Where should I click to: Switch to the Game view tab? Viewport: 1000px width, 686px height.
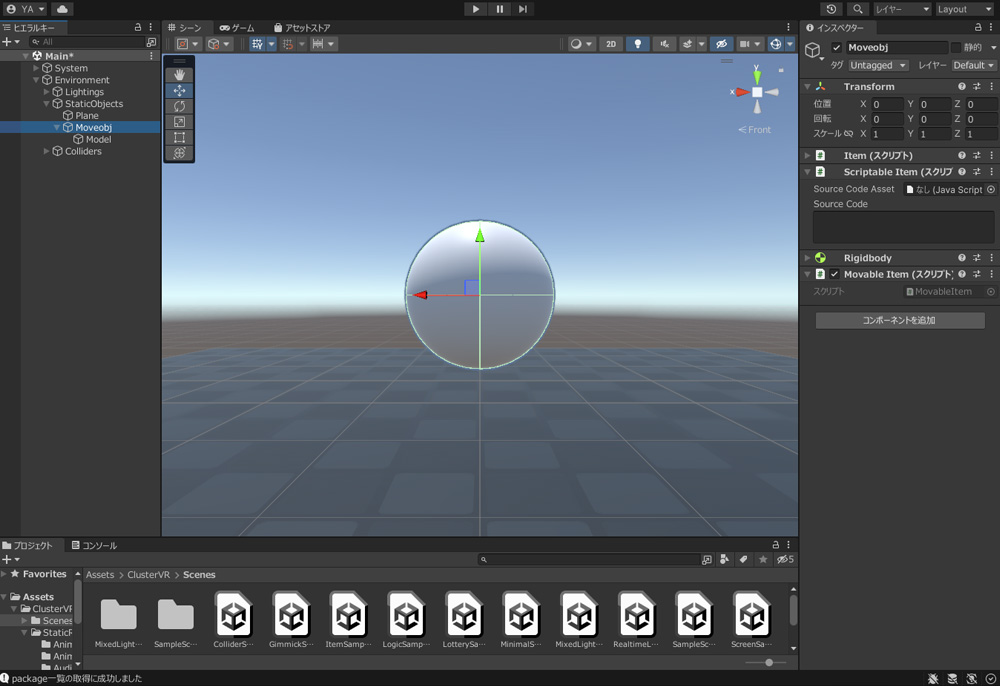237,28
